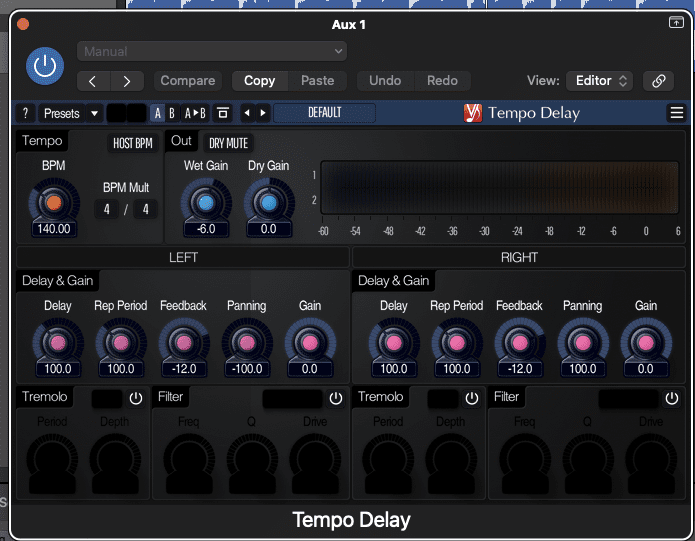Expand the Presets dropdown arrow
Image resolution: width=695 pixels, height=541 pixels.
coord(94,113)
